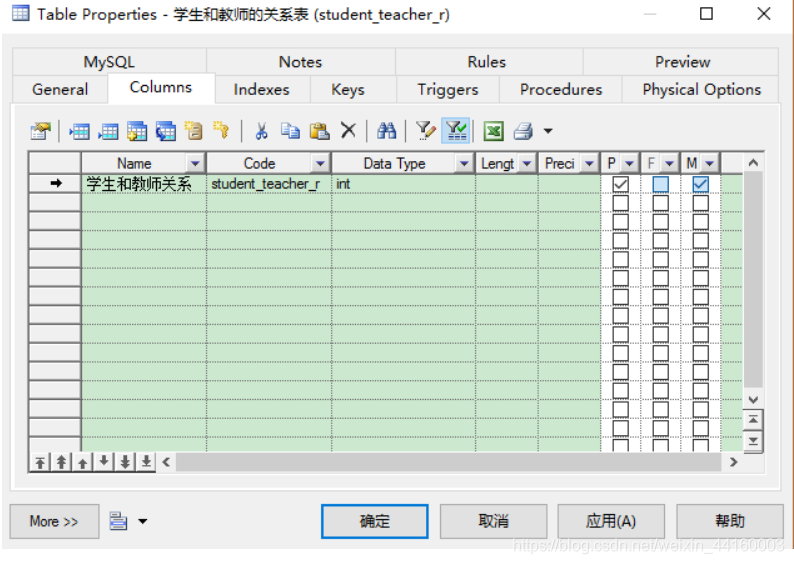794x564 pixels.
Task: Open column Properties toolbar icon
Action: [x=41, y=131]
